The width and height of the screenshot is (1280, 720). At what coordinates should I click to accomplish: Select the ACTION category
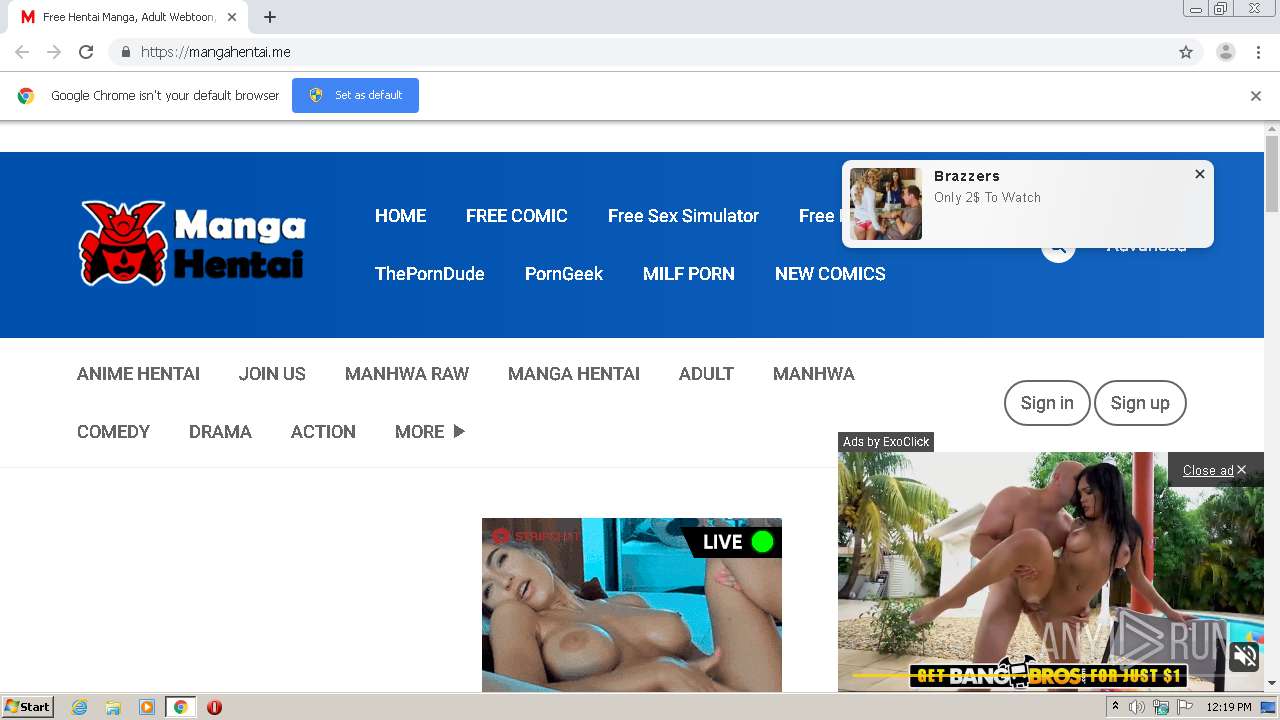click(x=323, y=432)
